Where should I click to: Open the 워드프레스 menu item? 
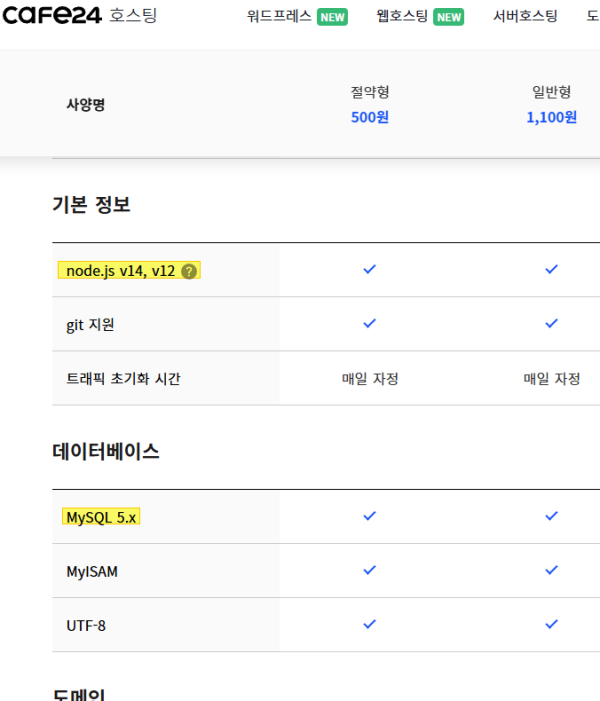click(x=279, y=17)
